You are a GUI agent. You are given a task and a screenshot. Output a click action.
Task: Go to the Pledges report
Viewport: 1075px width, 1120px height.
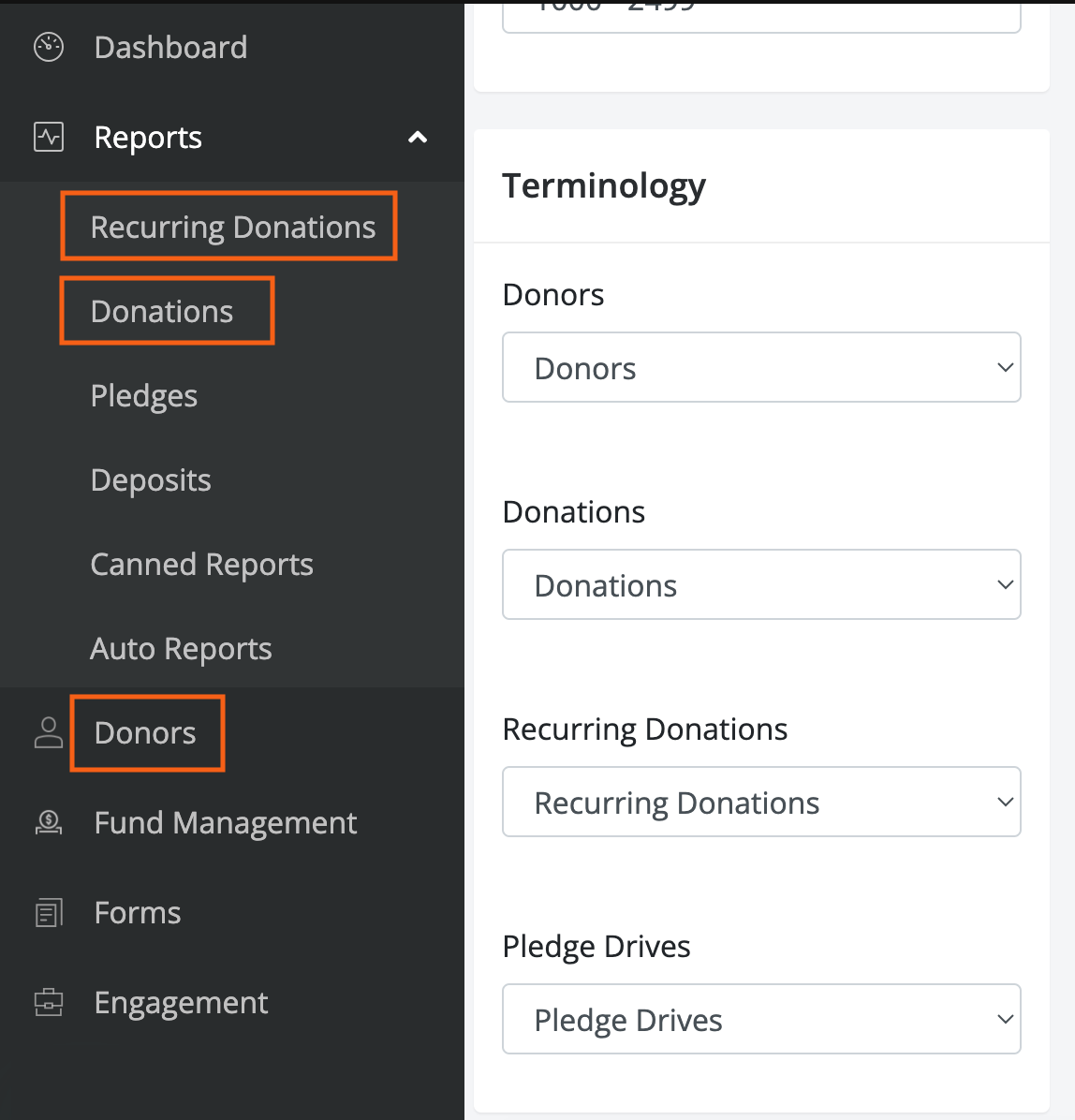coord(144,396)
